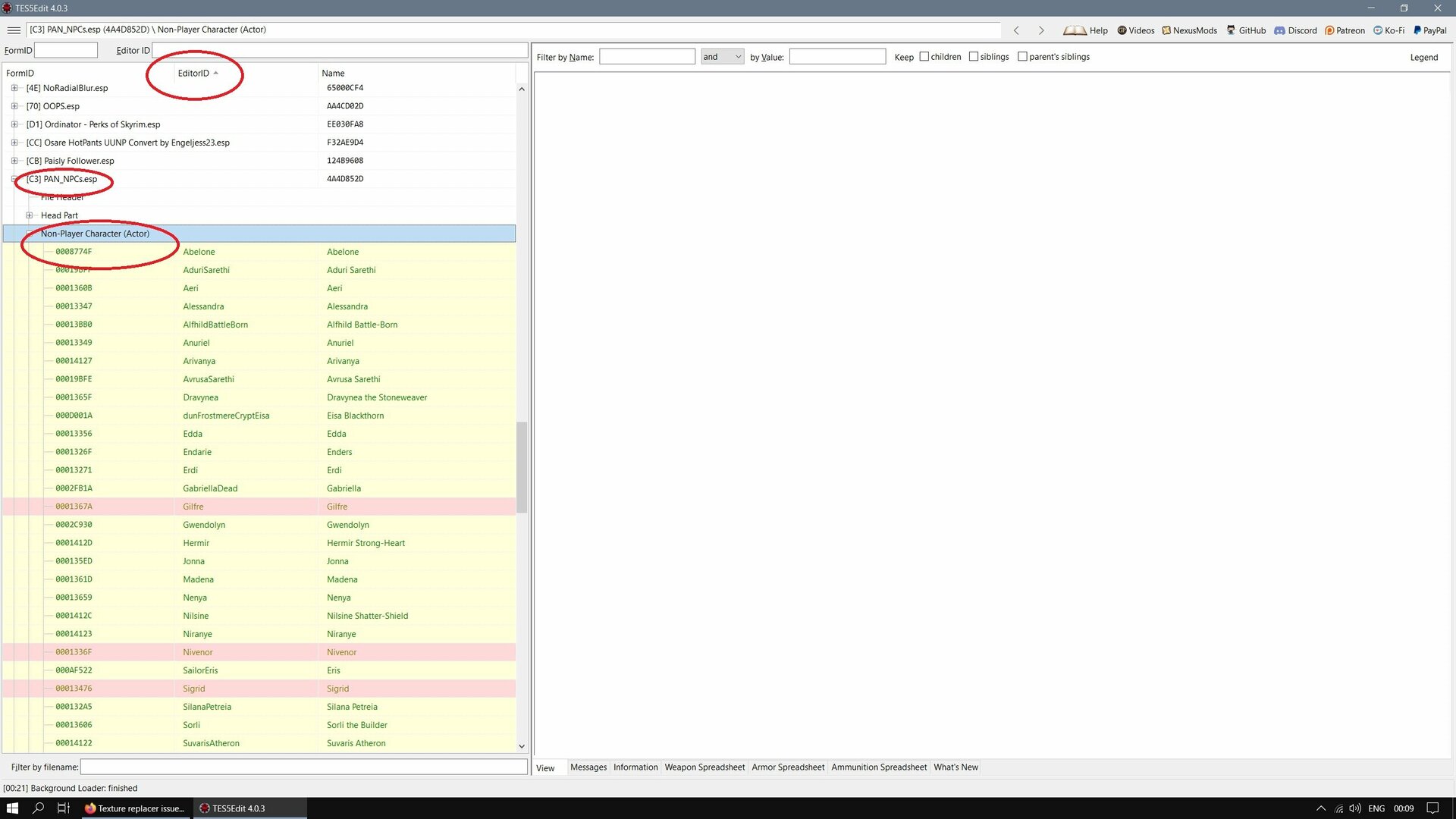Open the GitHub link
This screenshot has height=819, width=1456.
click(x=1246, y=30)
